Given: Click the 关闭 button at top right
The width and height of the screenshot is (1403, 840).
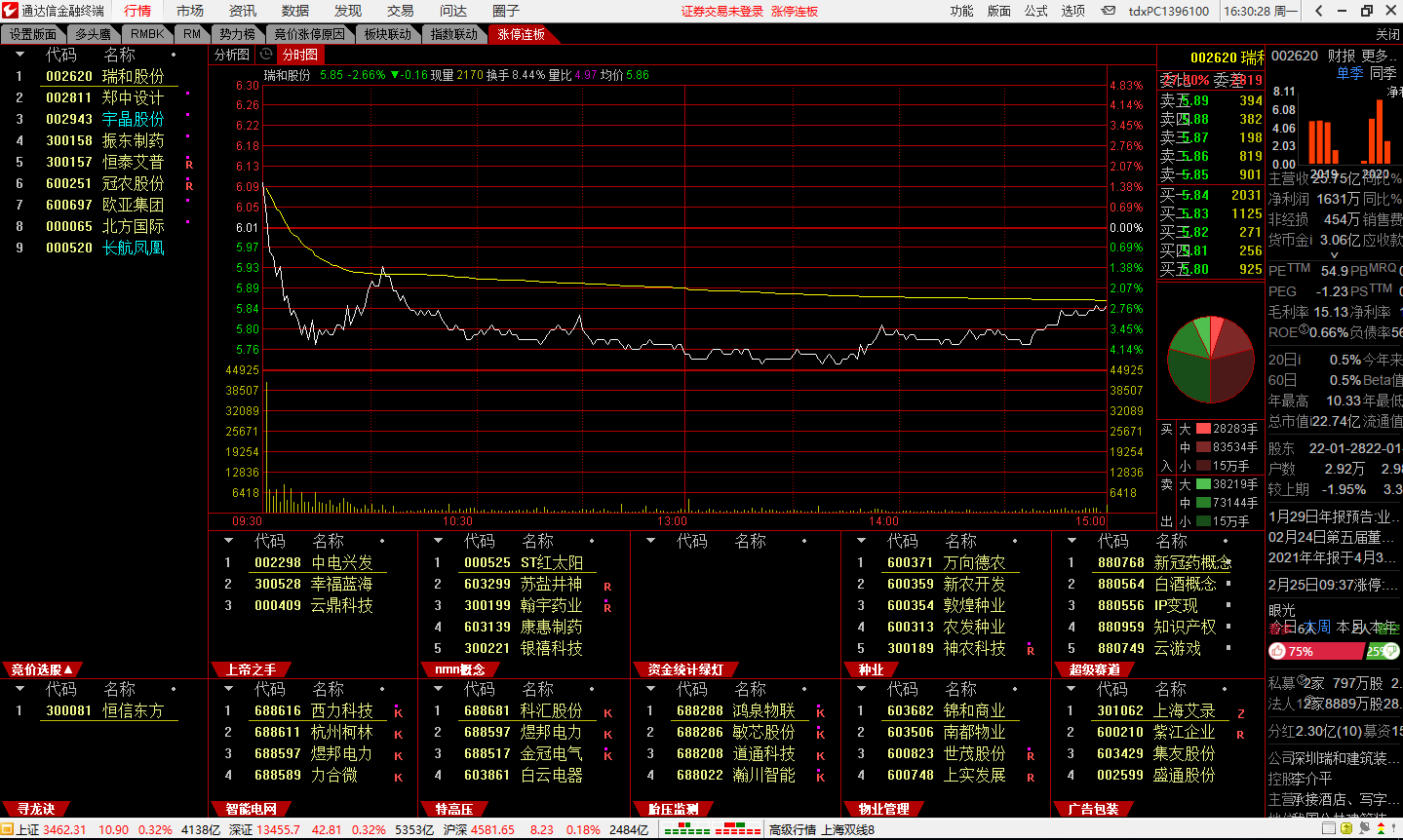Looking at the screenshot, I should tap(1387, 34).
